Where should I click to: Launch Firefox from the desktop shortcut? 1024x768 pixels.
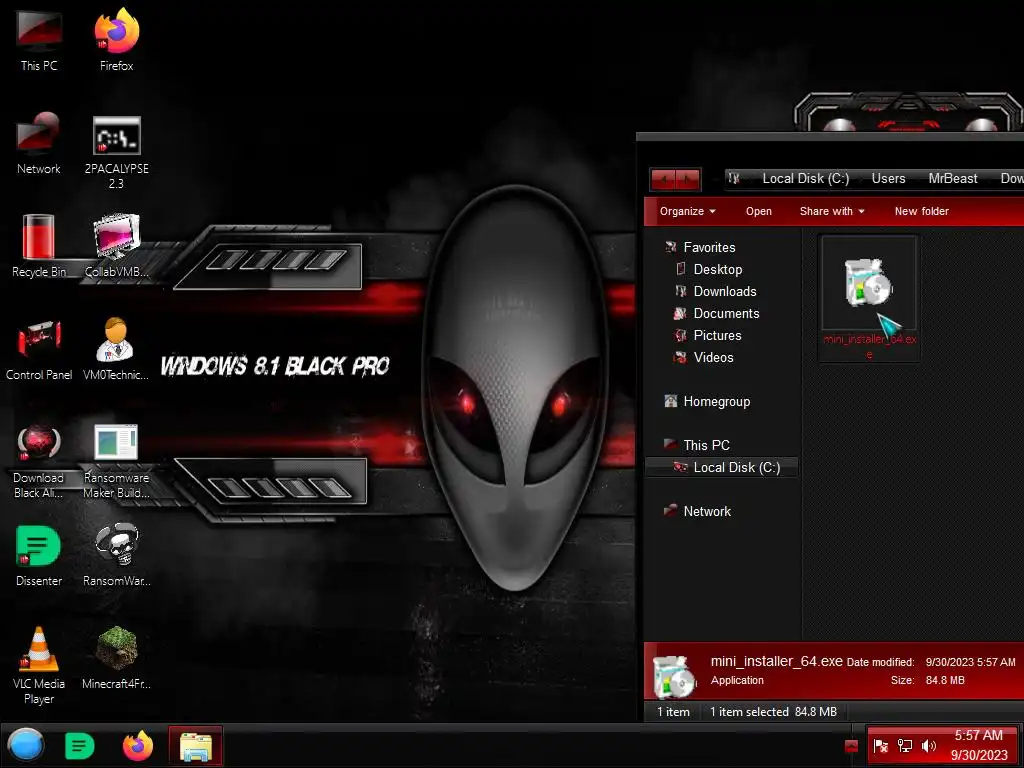tap(116, 39)
